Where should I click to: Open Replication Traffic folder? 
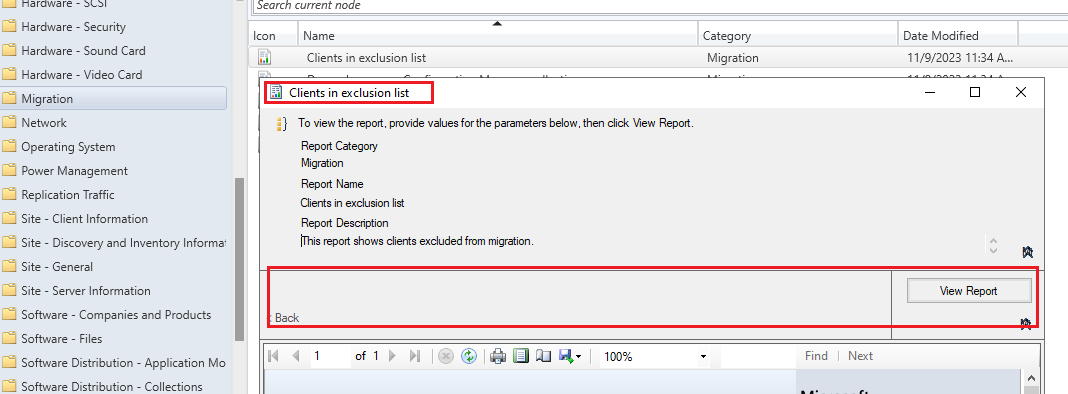tap(67, 195)
